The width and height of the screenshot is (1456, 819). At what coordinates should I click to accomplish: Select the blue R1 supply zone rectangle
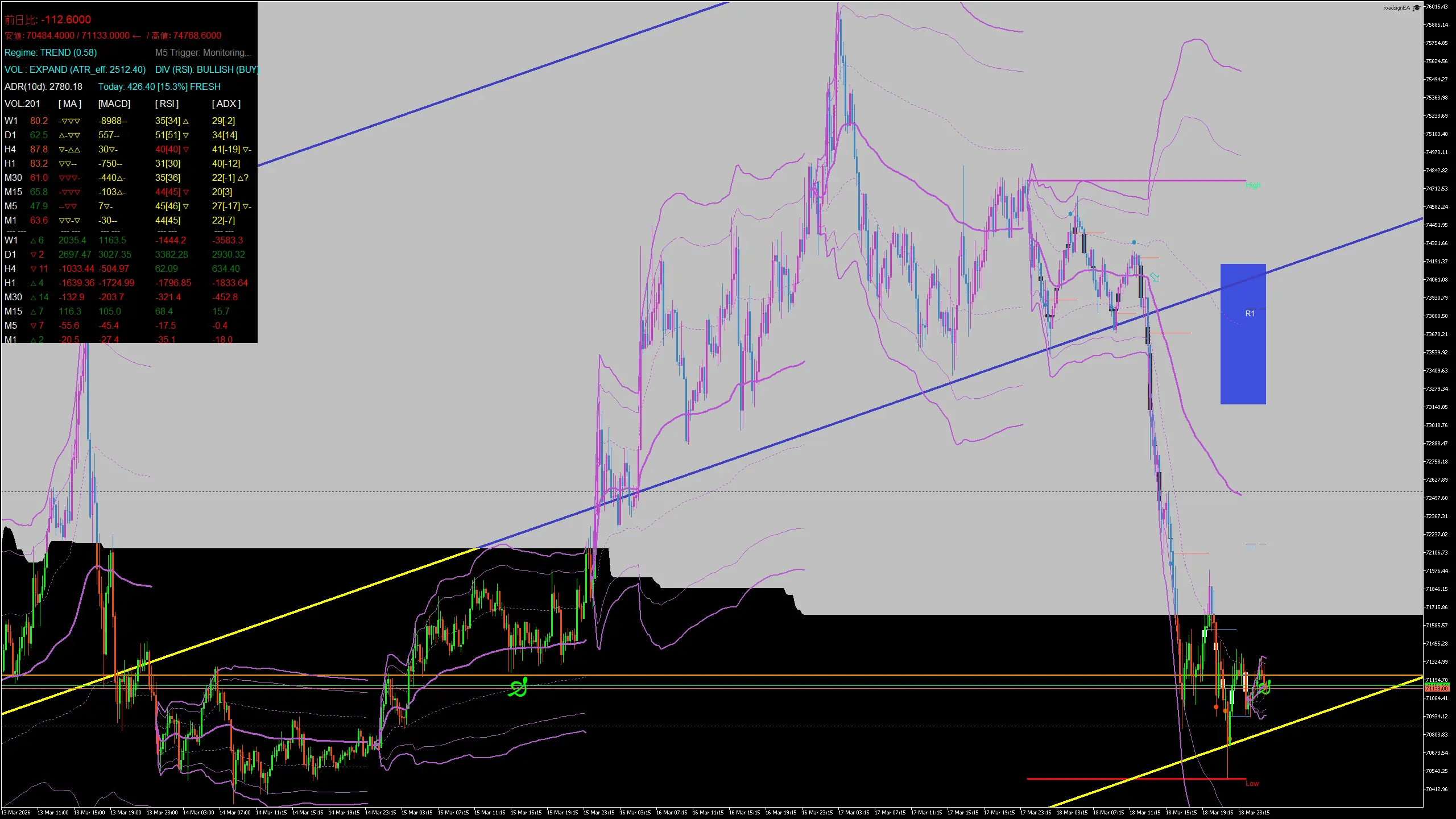(1243, 333)
